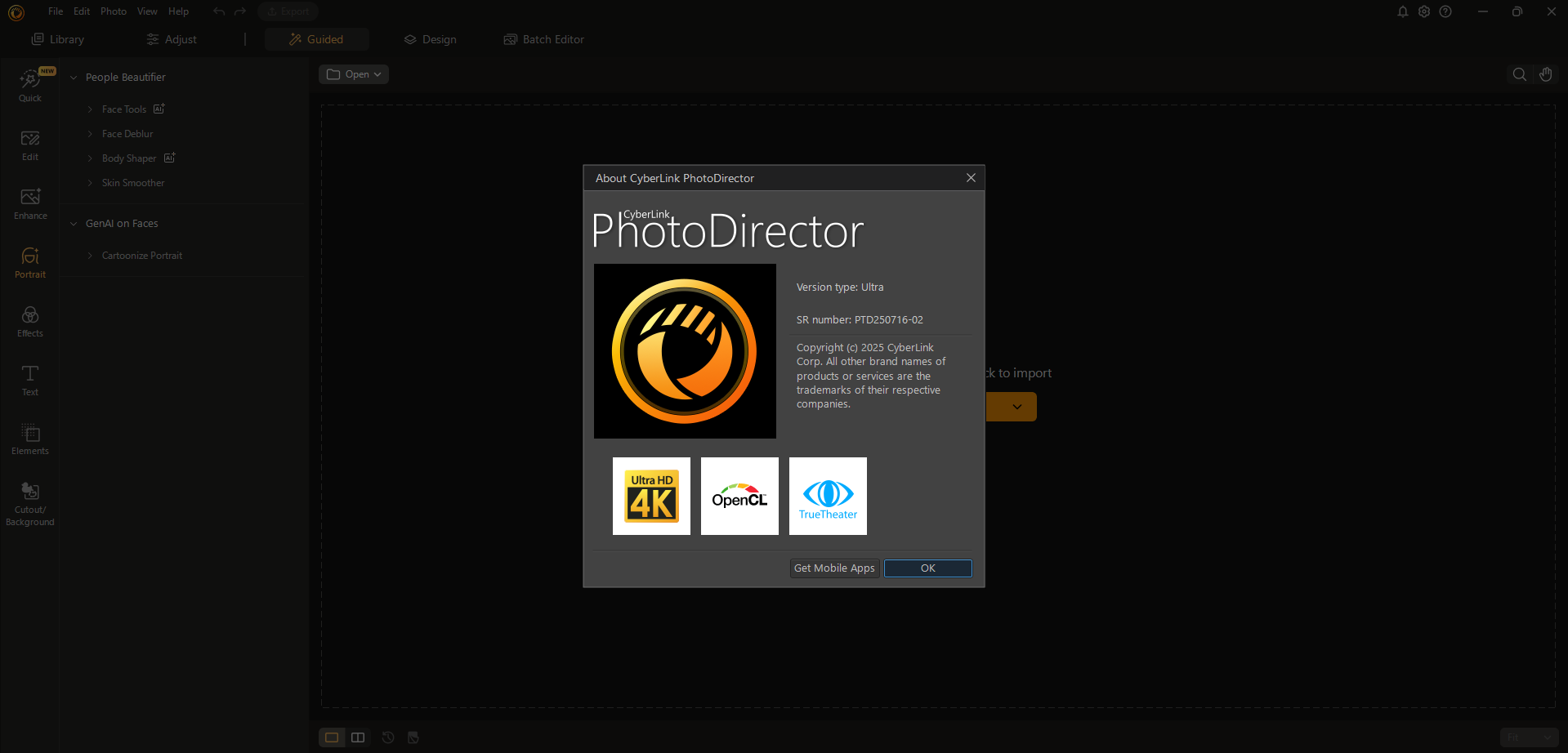Click the OK button
This screenshot has width=1568, height=753.
[x=928, y=568]
